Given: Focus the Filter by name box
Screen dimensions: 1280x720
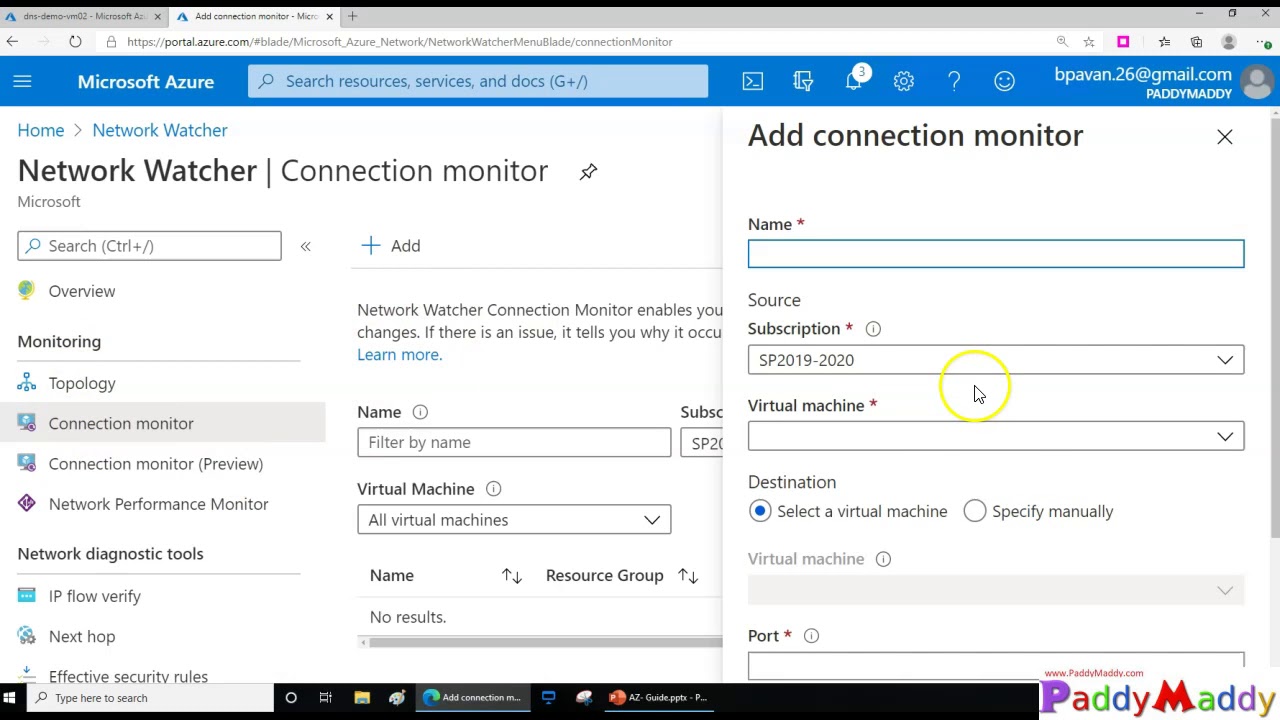Looking at the screenshot, I should point(514,442).
